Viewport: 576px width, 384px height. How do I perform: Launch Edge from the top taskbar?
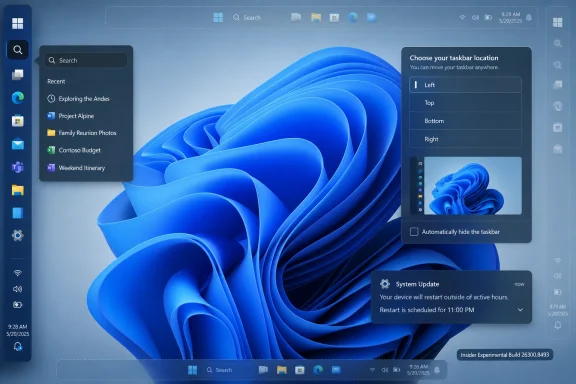coord(353,17)
